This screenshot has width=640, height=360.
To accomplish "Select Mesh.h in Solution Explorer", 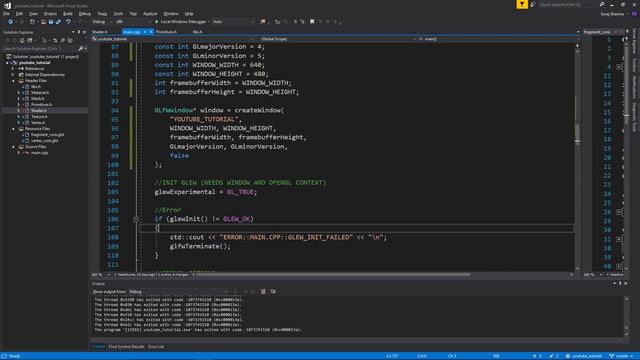I will pyautogui.click(x=38, y=98).
